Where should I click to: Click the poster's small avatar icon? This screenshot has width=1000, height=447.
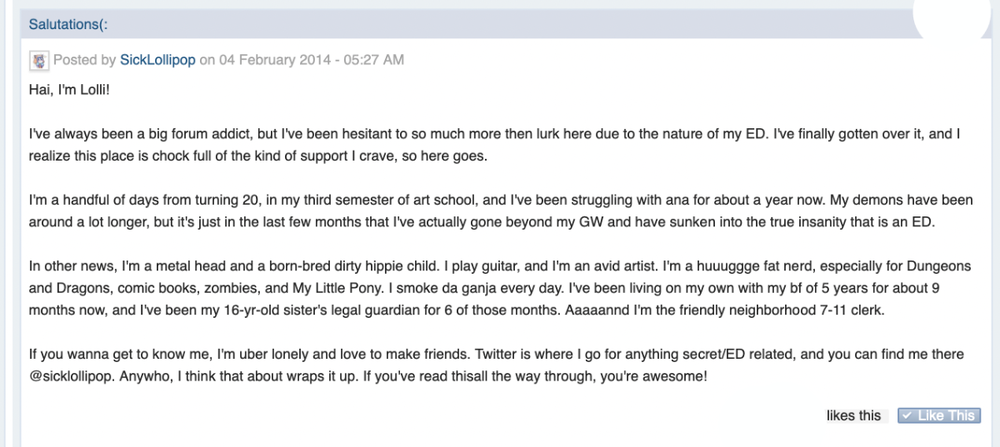(39, 61)
